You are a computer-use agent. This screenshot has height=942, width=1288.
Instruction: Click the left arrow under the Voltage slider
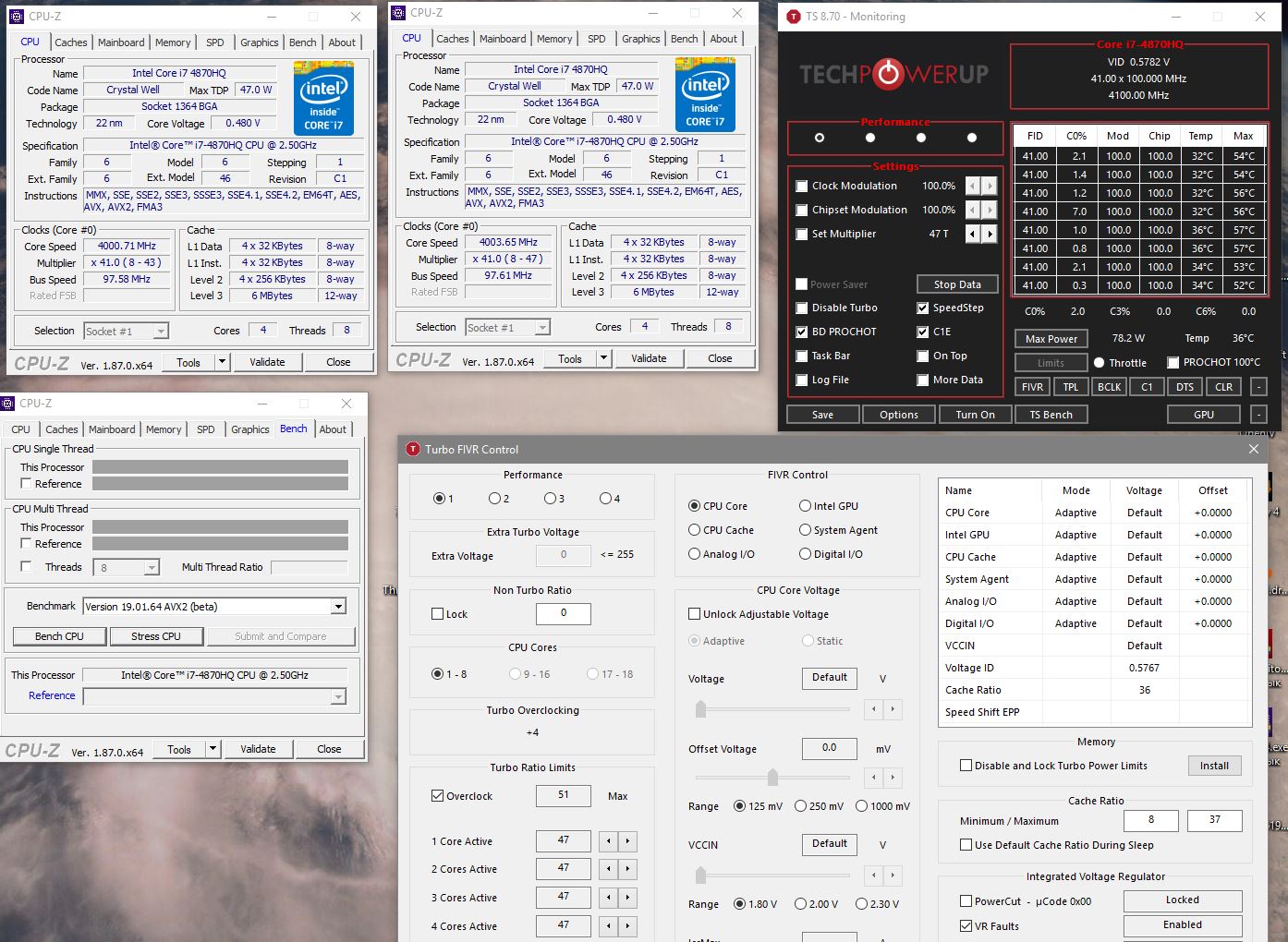point(873,709)
